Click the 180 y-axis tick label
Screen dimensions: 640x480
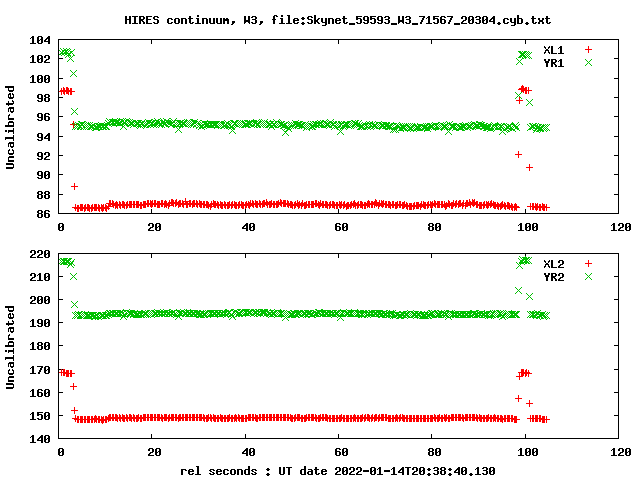(x=40, y=347)
